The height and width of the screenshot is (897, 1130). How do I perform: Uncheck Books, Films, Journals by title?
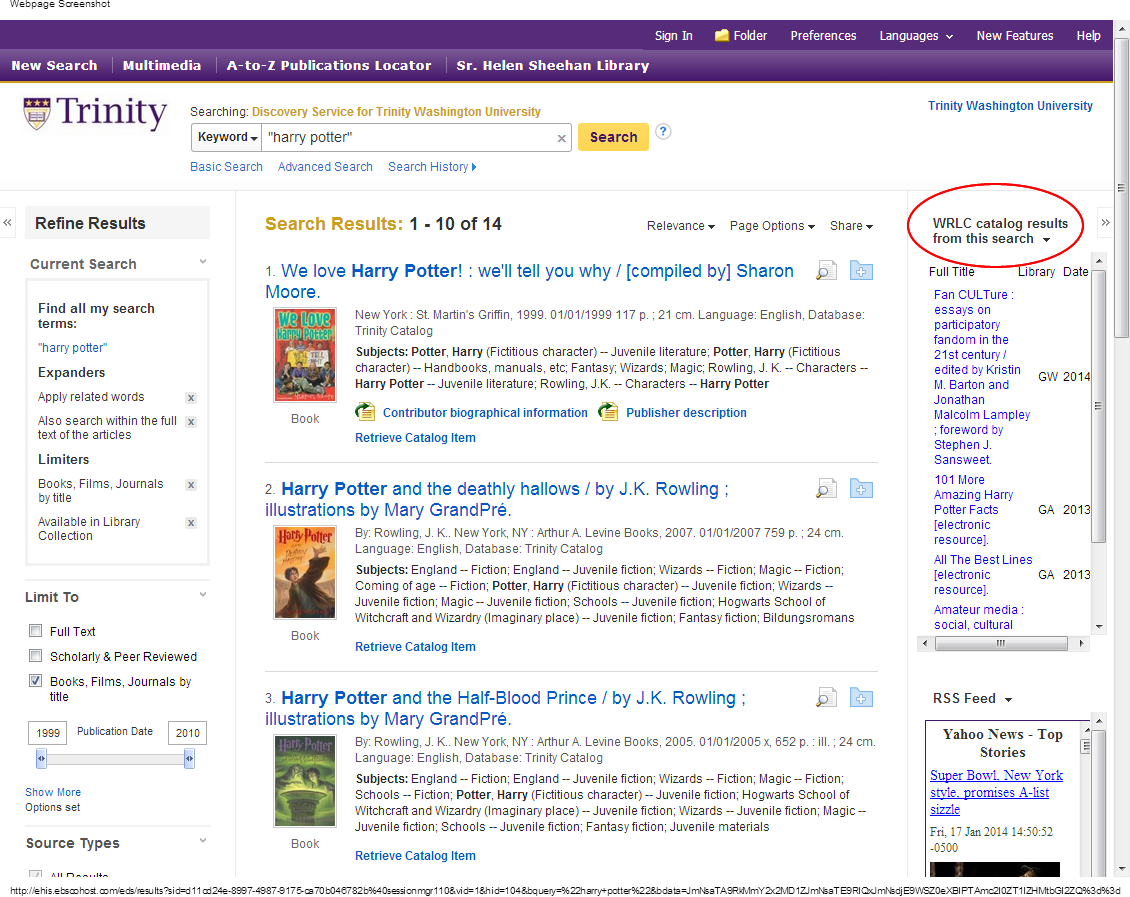pos(35,681)
